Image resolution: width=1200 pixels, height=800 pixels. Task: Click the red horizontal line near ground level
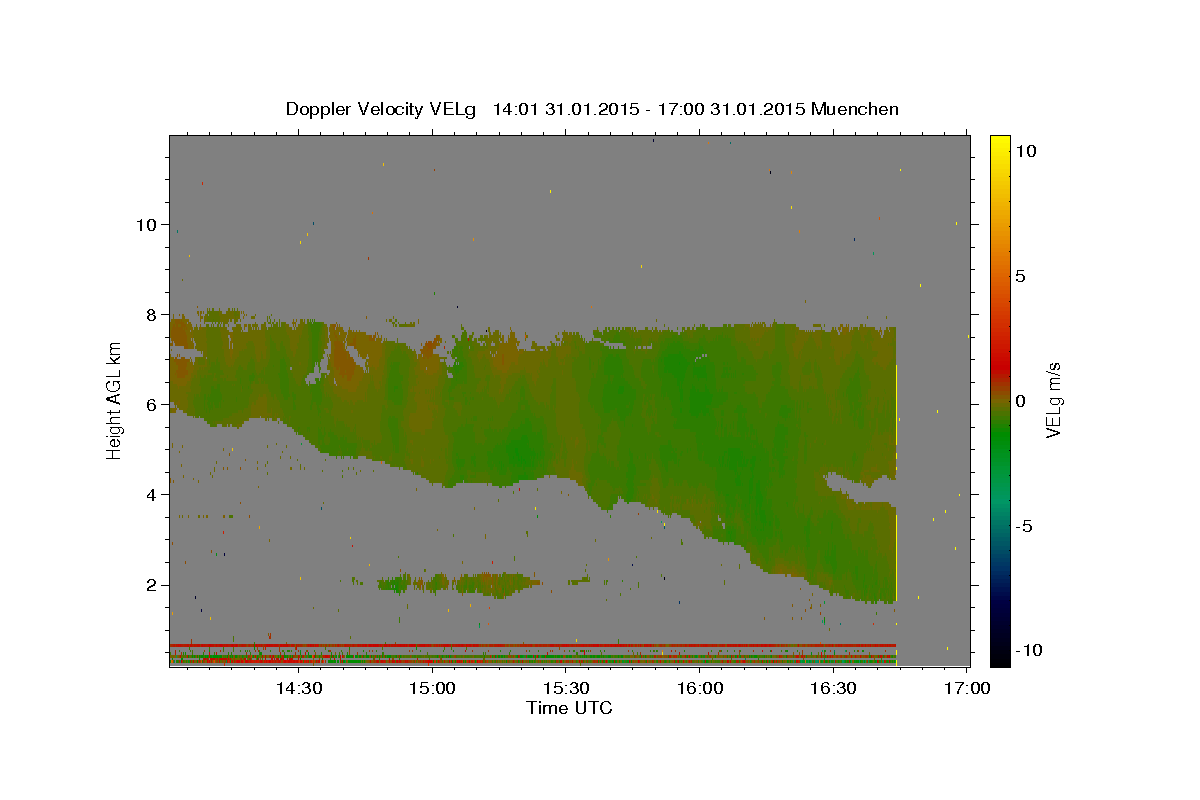pos(532,645)
